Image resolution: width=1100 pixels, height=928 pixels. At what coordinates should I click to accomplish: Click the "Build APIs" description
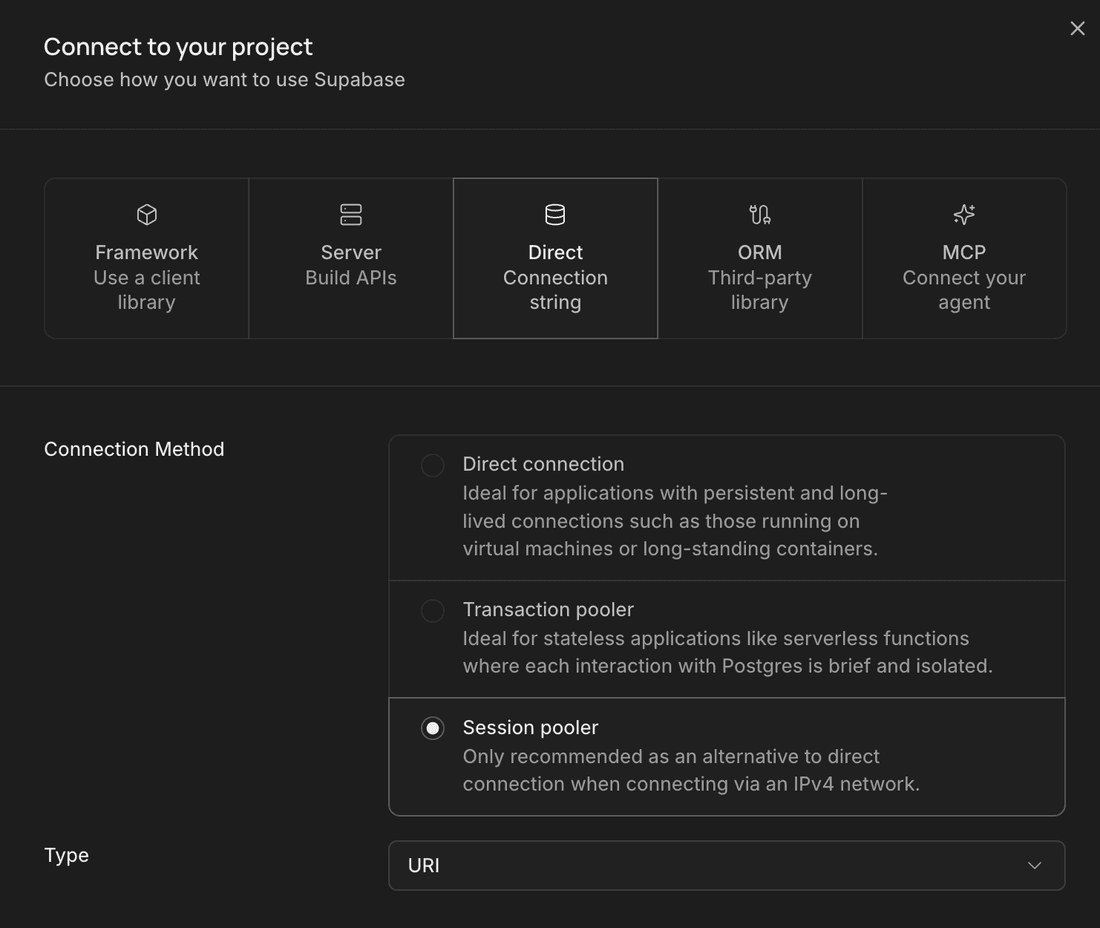[351, 278]
